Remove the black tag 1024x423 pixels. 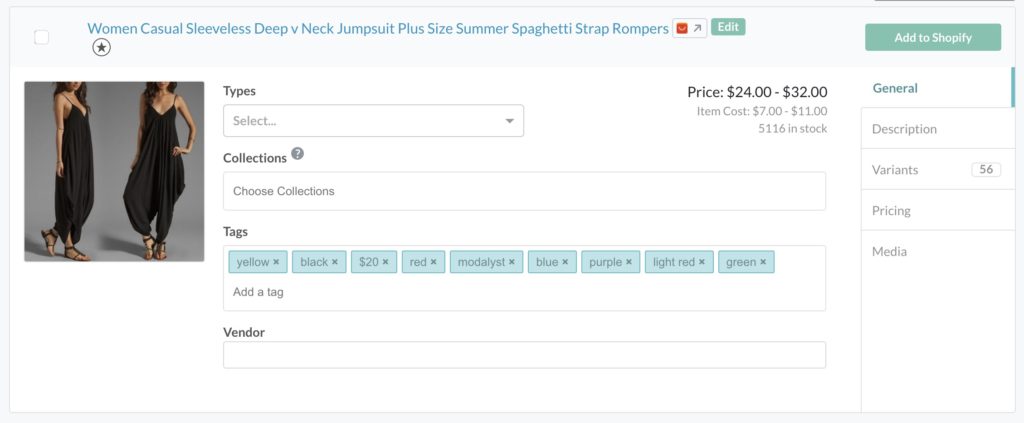[x=335, y=262]
